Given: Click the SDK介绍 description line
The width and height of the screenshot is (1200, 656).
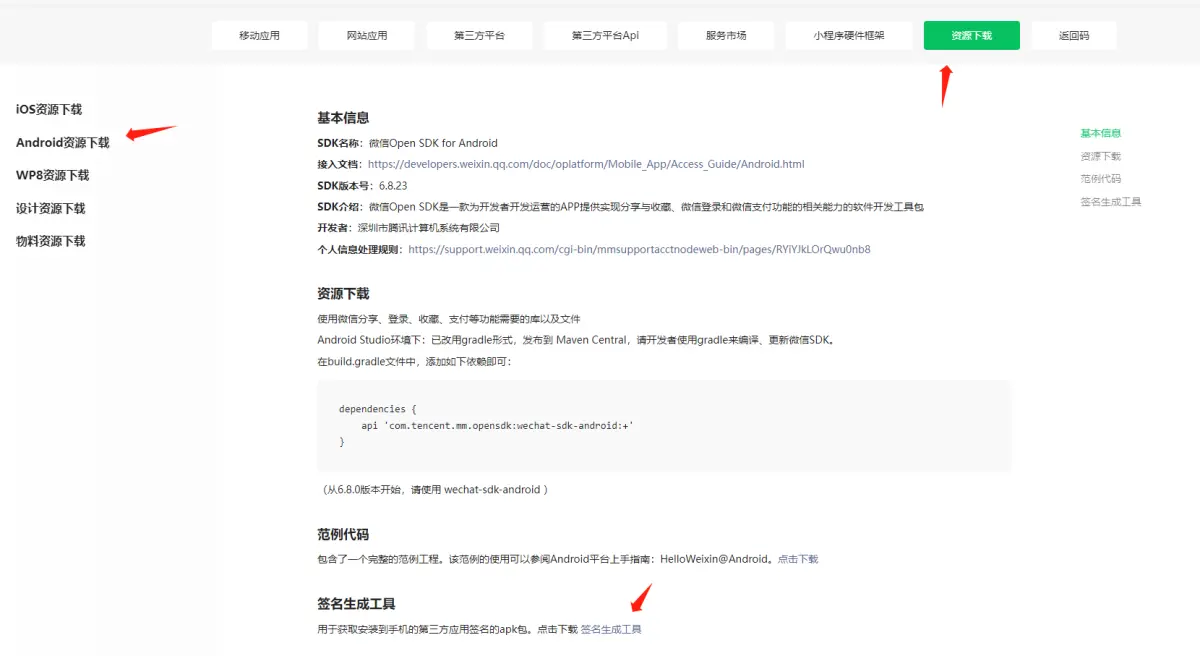Looking at the screenshot, I should (620, 207).
